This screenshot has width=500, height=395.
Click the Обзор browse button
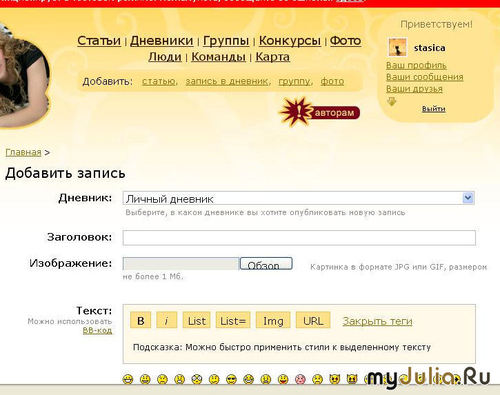(x=266, y=264)
